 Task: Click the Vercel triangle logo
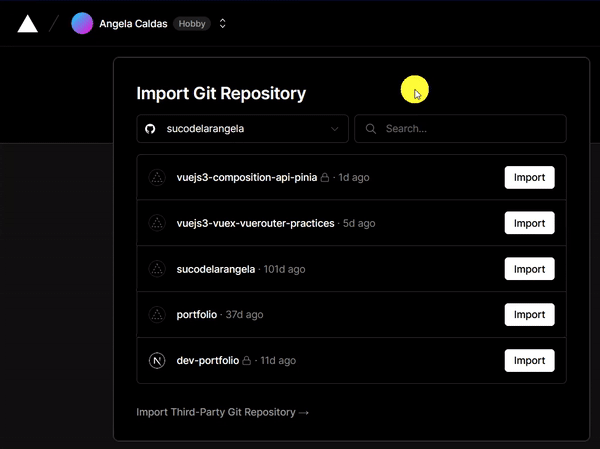click(x=28, y=24)
